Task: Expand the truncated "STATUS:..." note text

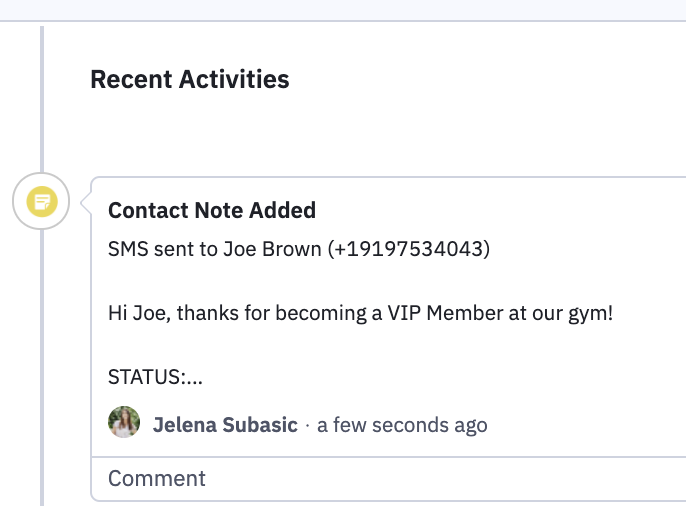Action: (x=155, y=377)
